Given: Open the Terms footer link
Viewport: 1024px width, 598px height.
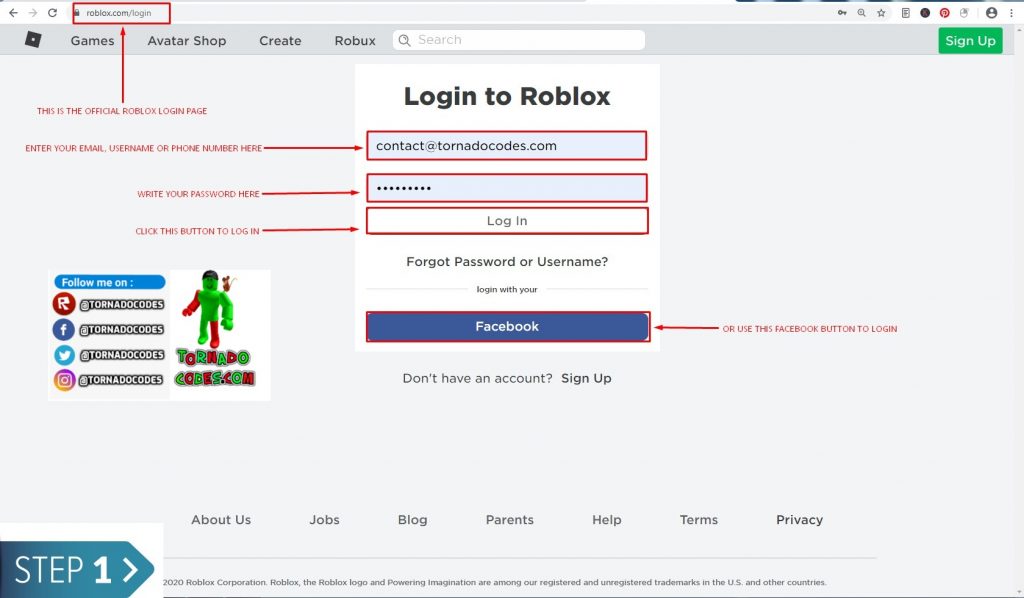Looking at the screenshot, I should click(x=698, y=520).
